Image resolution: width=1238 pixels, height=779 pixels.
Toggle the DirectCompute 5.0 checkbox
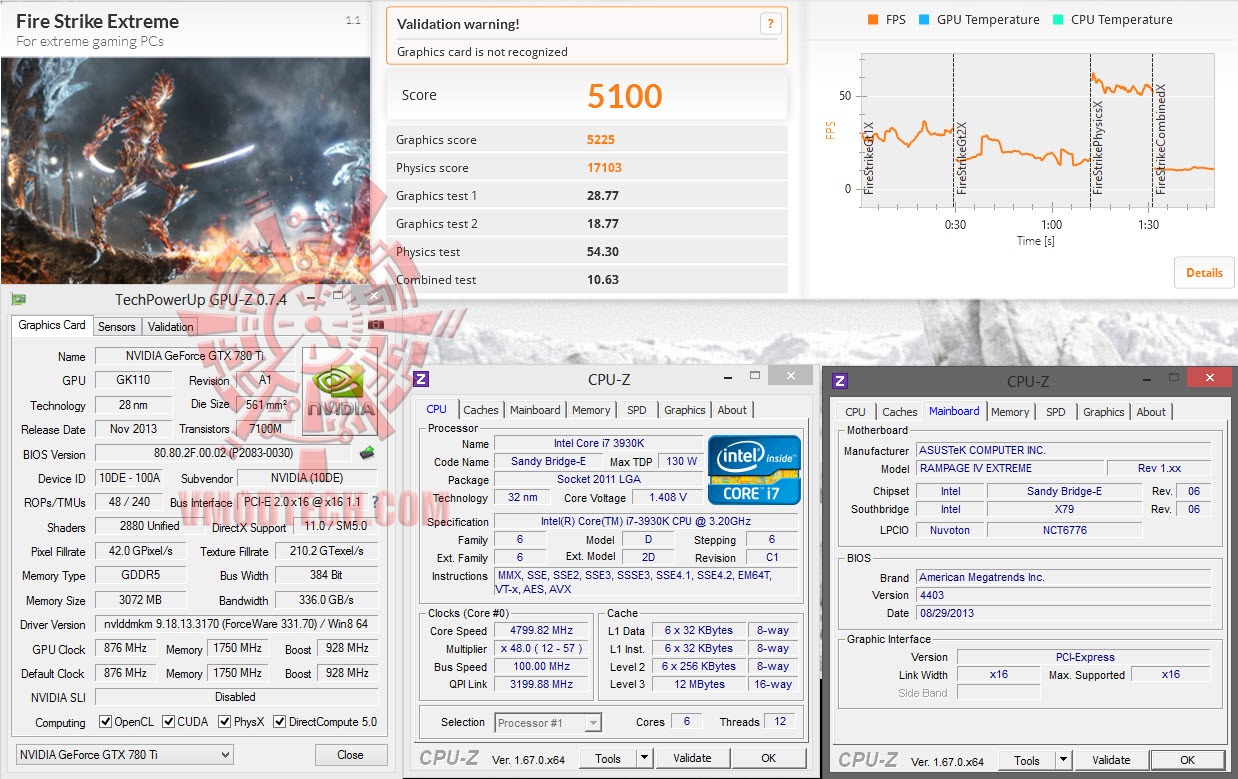click(x=279, y=722)
